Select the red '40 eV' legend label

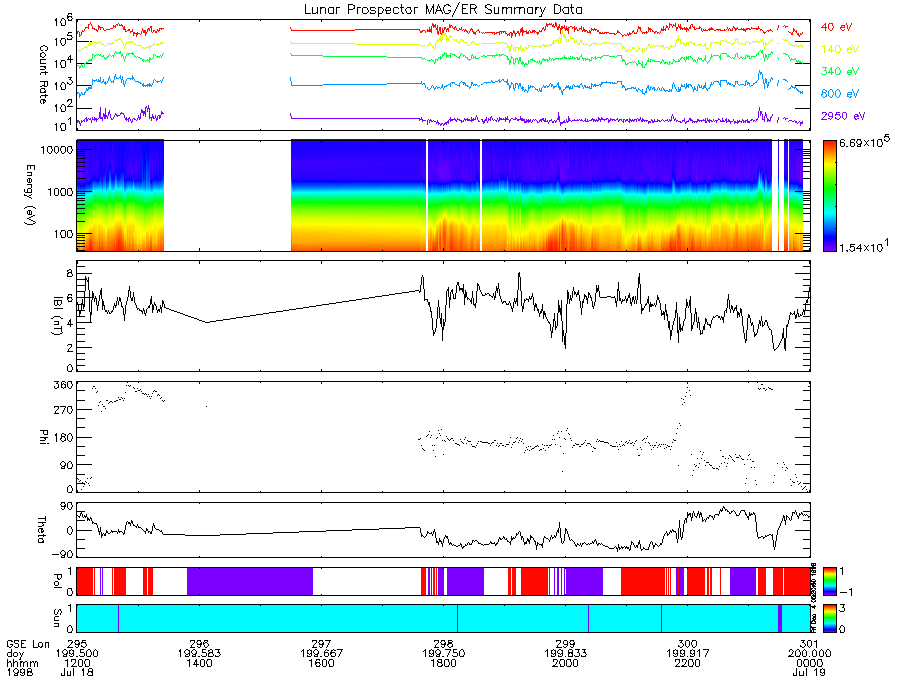pos(836,27)
